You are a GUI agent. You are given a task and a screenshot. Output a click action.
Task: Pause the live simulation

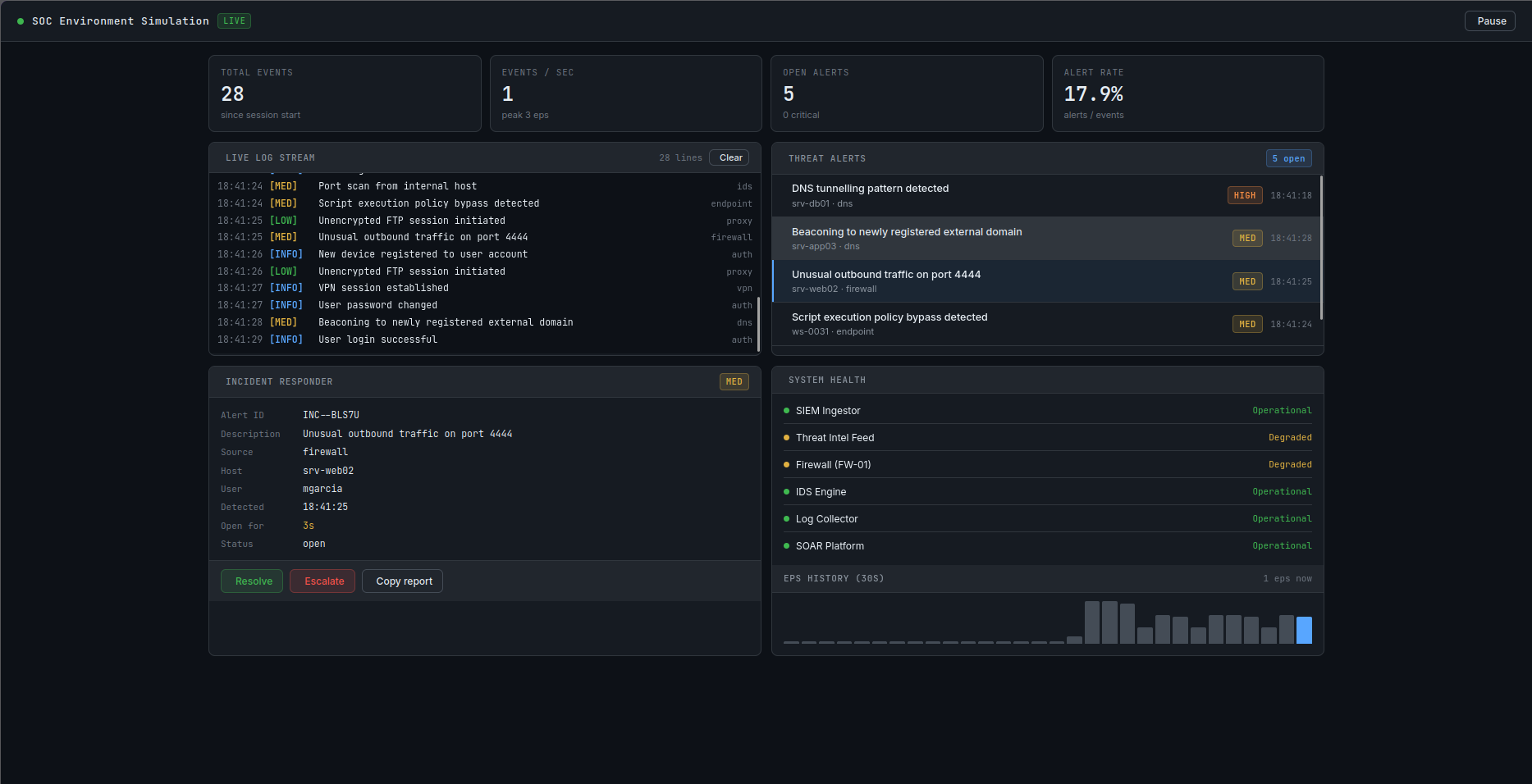pyautogui.click(x=1489, y=21)
